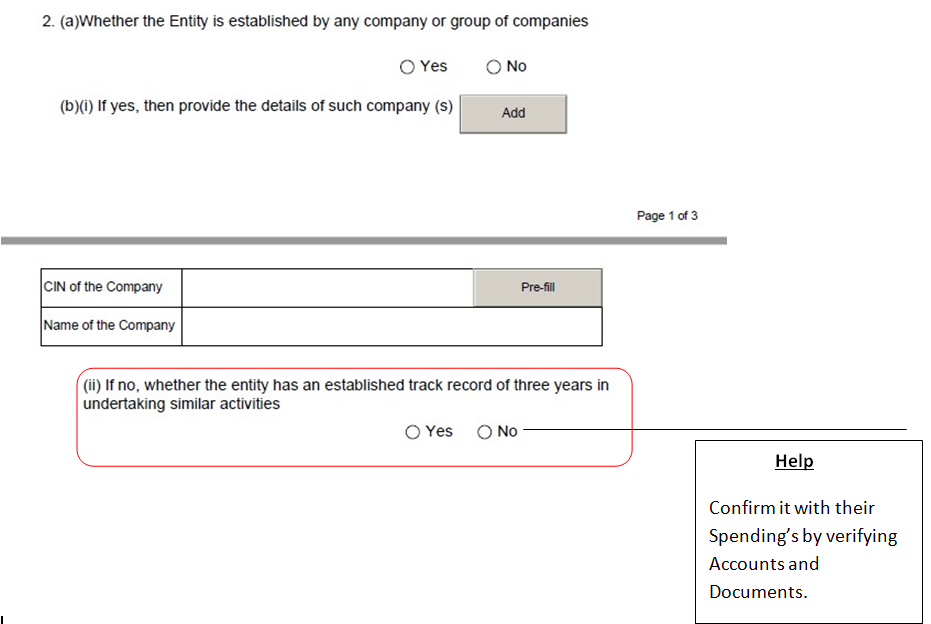Click the question 2(a) entity text
931x624 pixels.
[315, 21]
